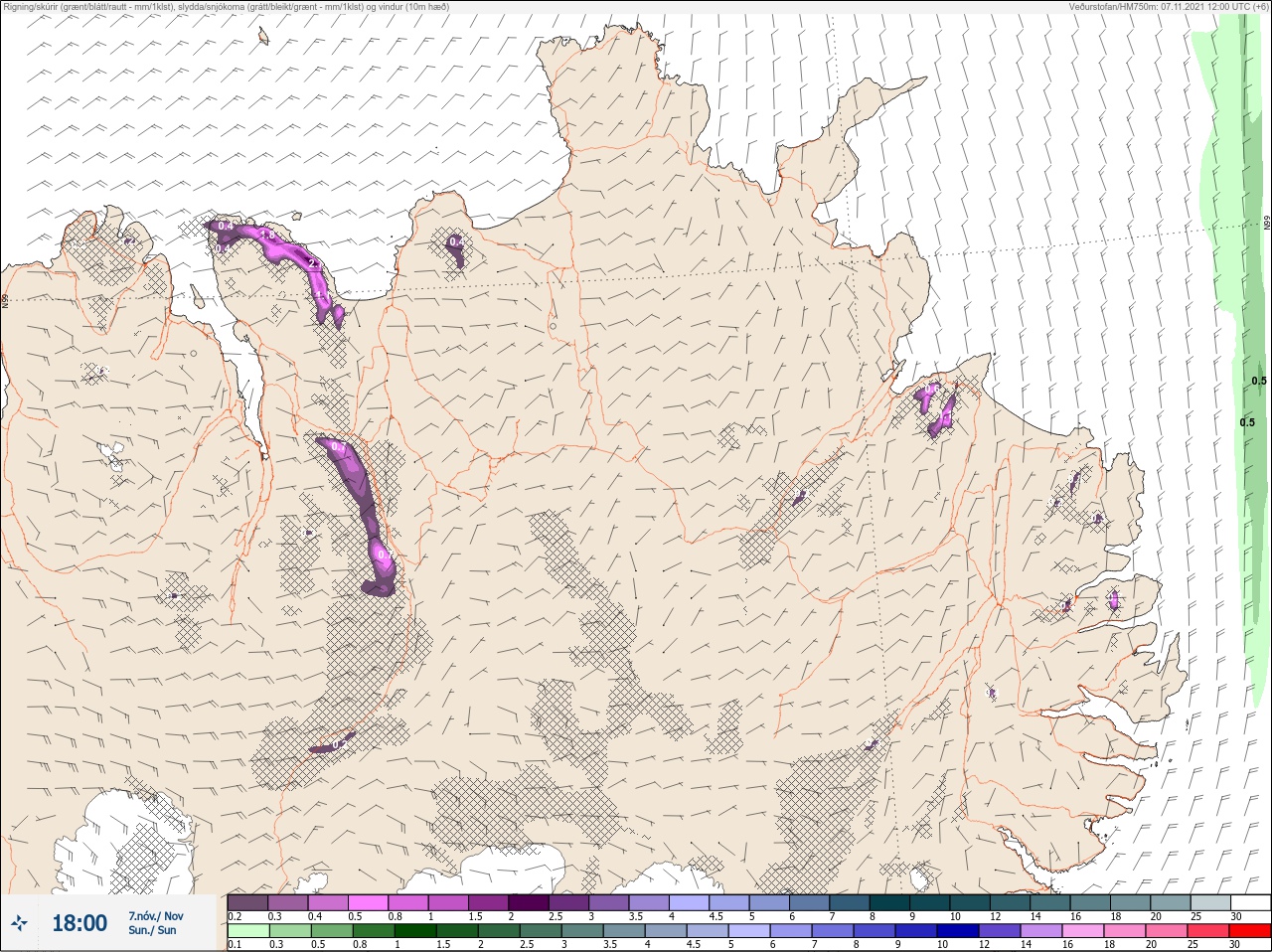Viewport: 1272px width, 952px height.
Task: Click the Veðurstofan star logo beside 18:00
Action: pos(20,923)
